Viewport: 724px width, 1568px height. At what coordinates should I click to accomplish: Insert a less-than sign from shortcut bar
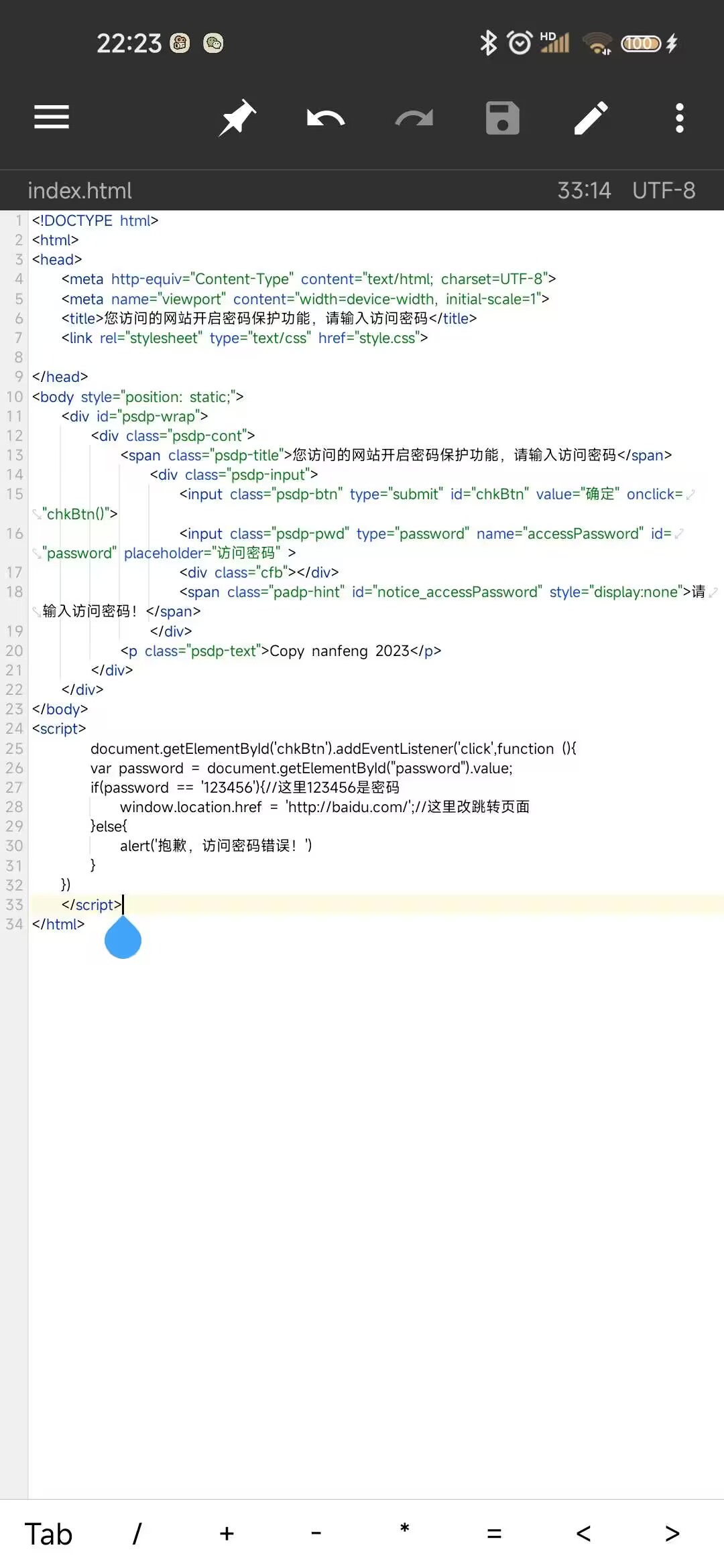point(583,1534)
